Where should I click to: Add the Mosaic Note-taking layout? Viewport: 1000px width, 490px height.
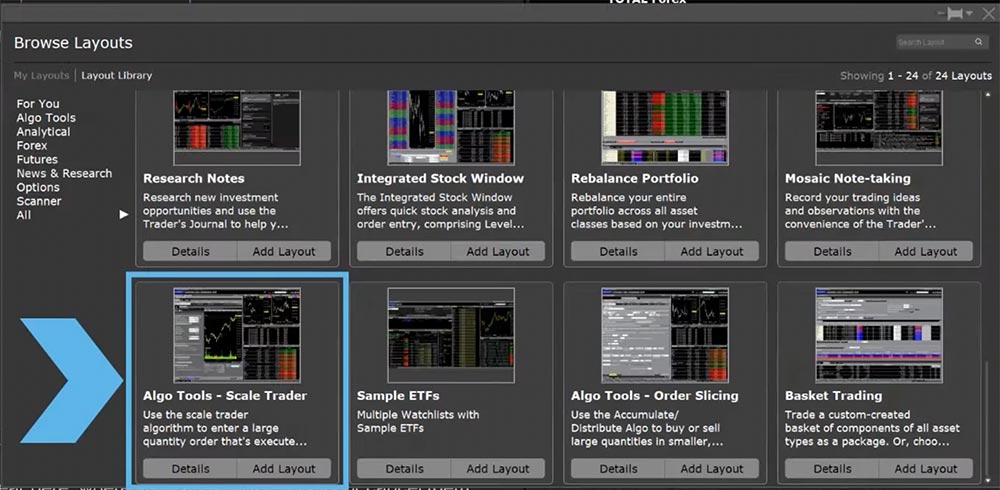926,251
